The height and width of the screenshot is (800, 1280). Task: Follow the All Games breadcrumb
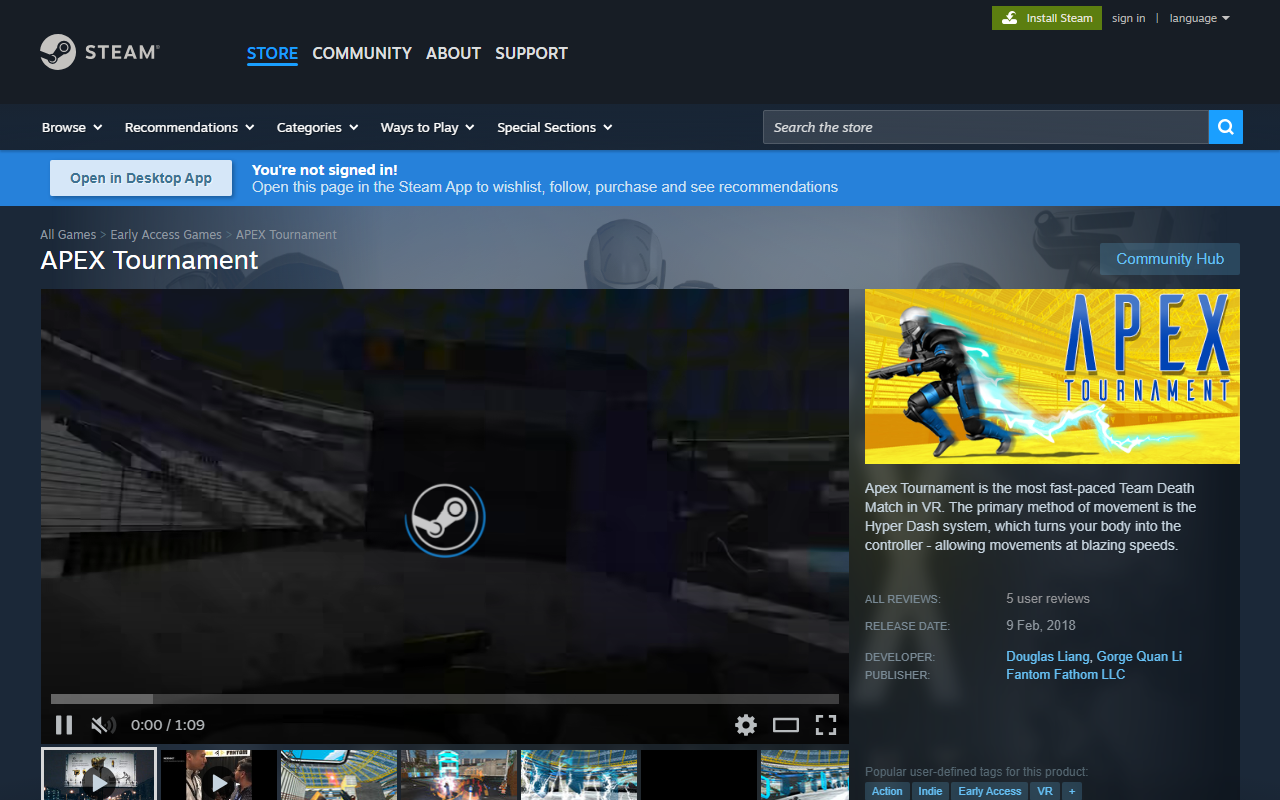[68, 235]
